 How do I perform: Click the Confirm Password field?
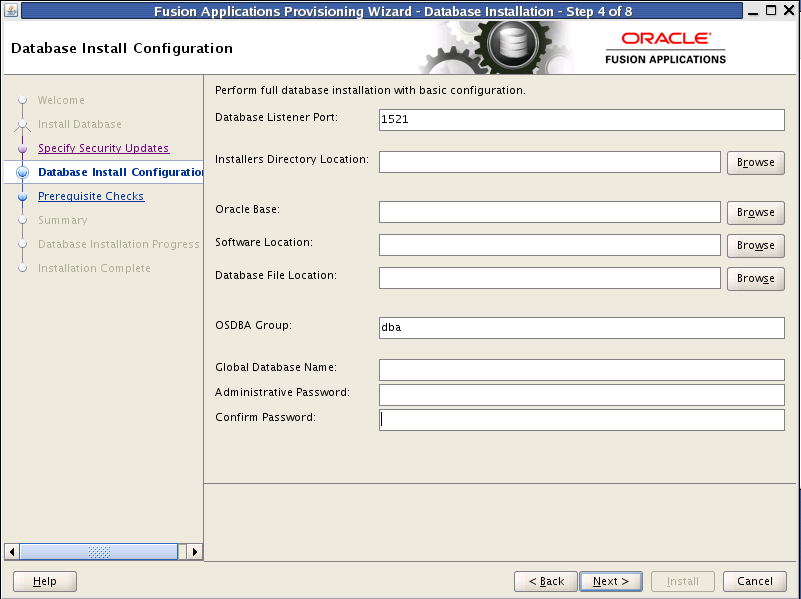581,420
